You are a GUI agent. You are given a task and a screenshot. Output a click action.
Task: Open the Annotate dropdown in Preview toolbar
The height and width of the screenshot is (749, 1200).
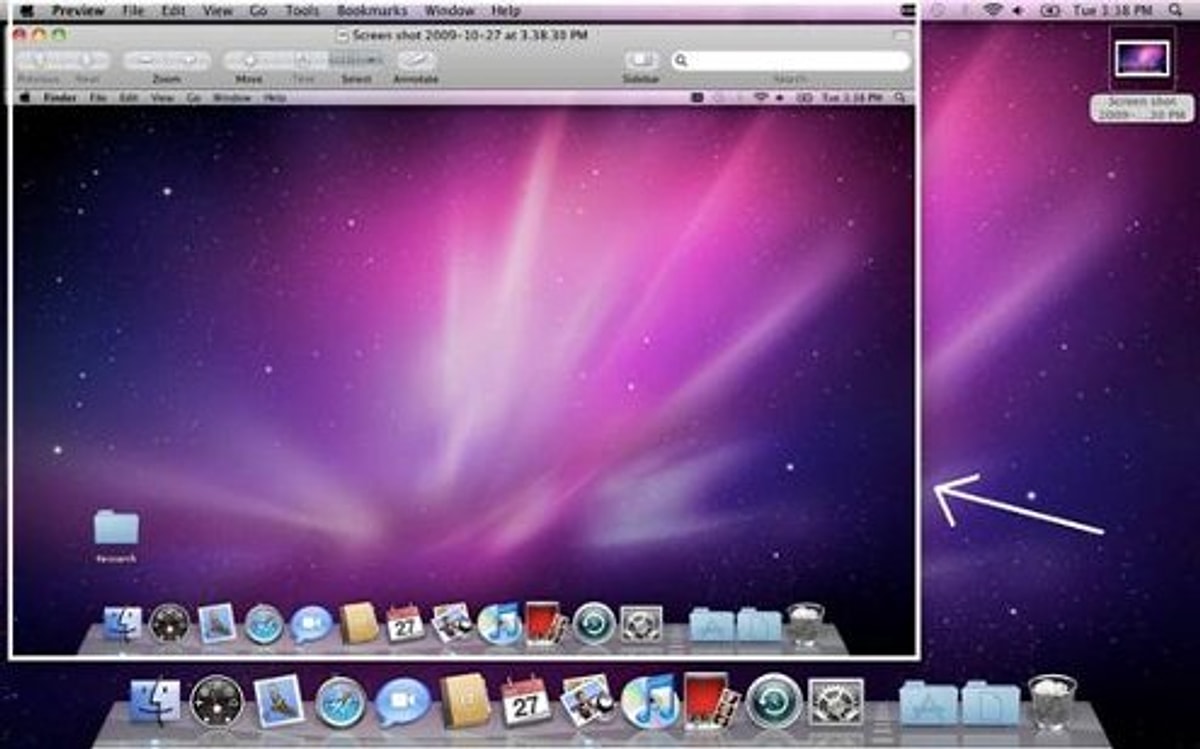(x=415, y=61)
